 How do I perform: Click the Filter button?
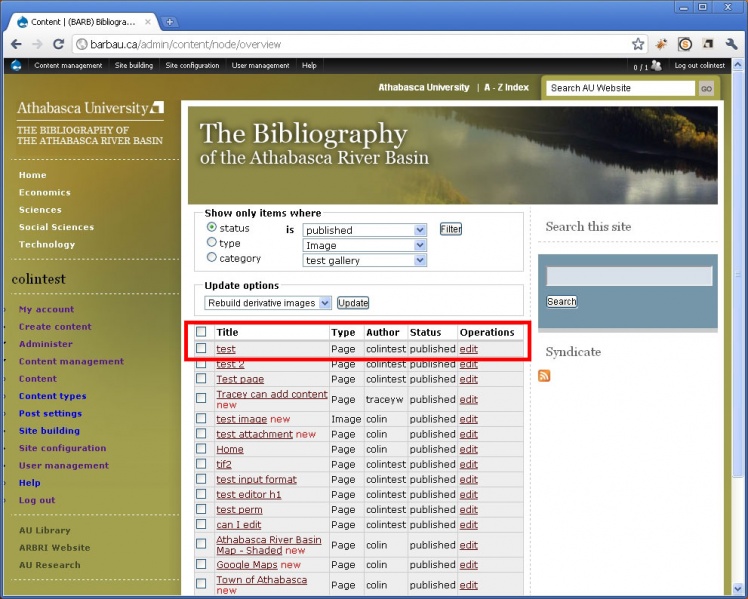click(451, 229)
